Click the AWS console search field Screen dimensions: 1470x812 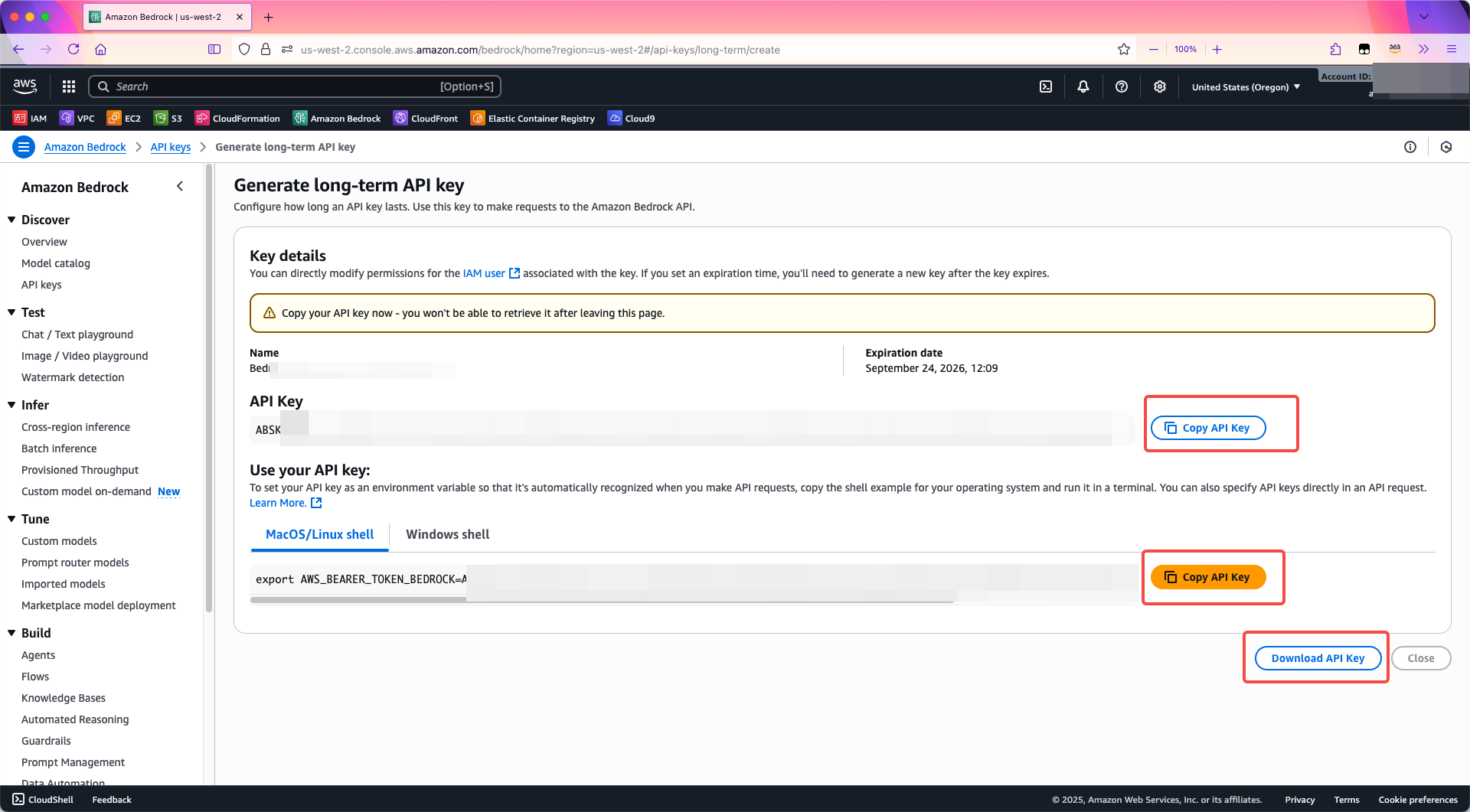pyautogui.click(x=295, y=86)
